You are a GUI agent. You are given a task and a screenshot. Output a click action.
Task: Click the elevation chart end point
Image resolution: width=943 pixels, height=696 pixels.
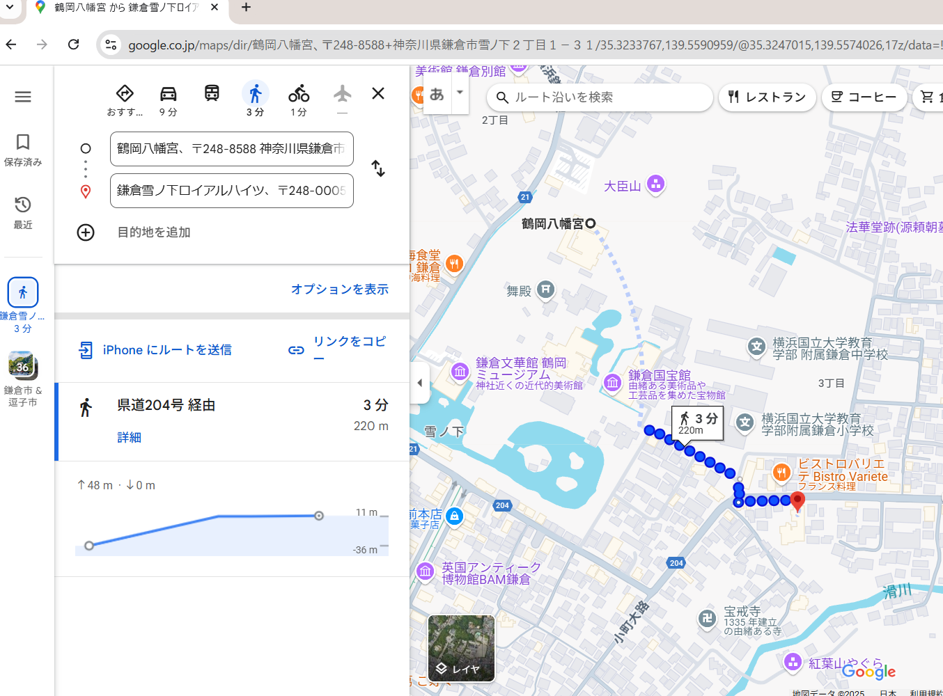pos(319,516)
